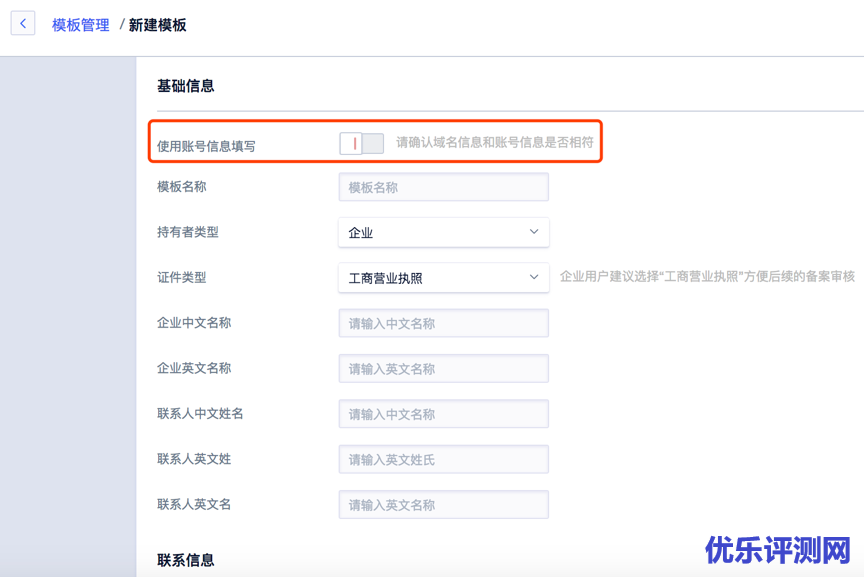Focus the 模板名称 input field

[x=443, y=187]
